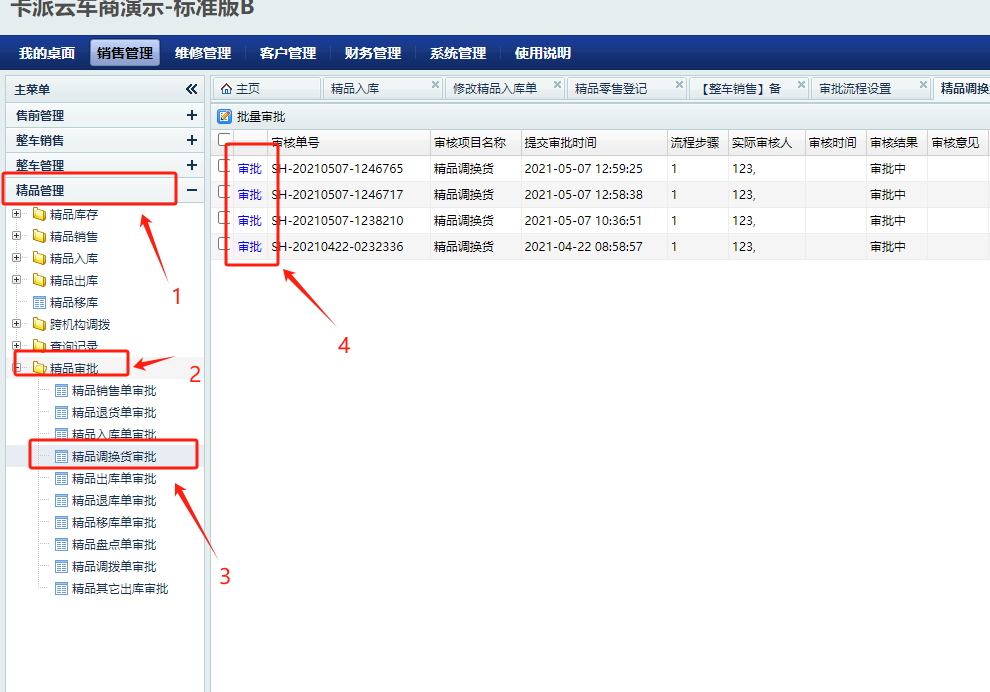Click the 精品移库 table icon

(x=39, y=302)
